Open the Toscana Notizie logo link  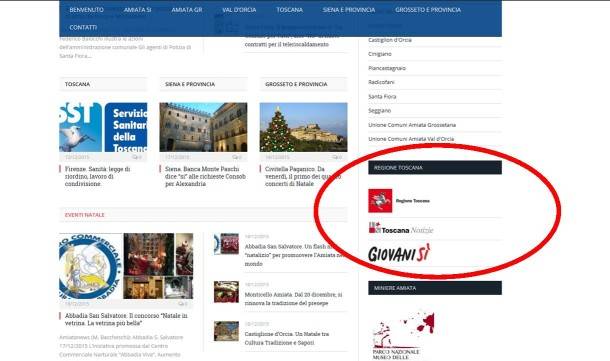point(401,228)
